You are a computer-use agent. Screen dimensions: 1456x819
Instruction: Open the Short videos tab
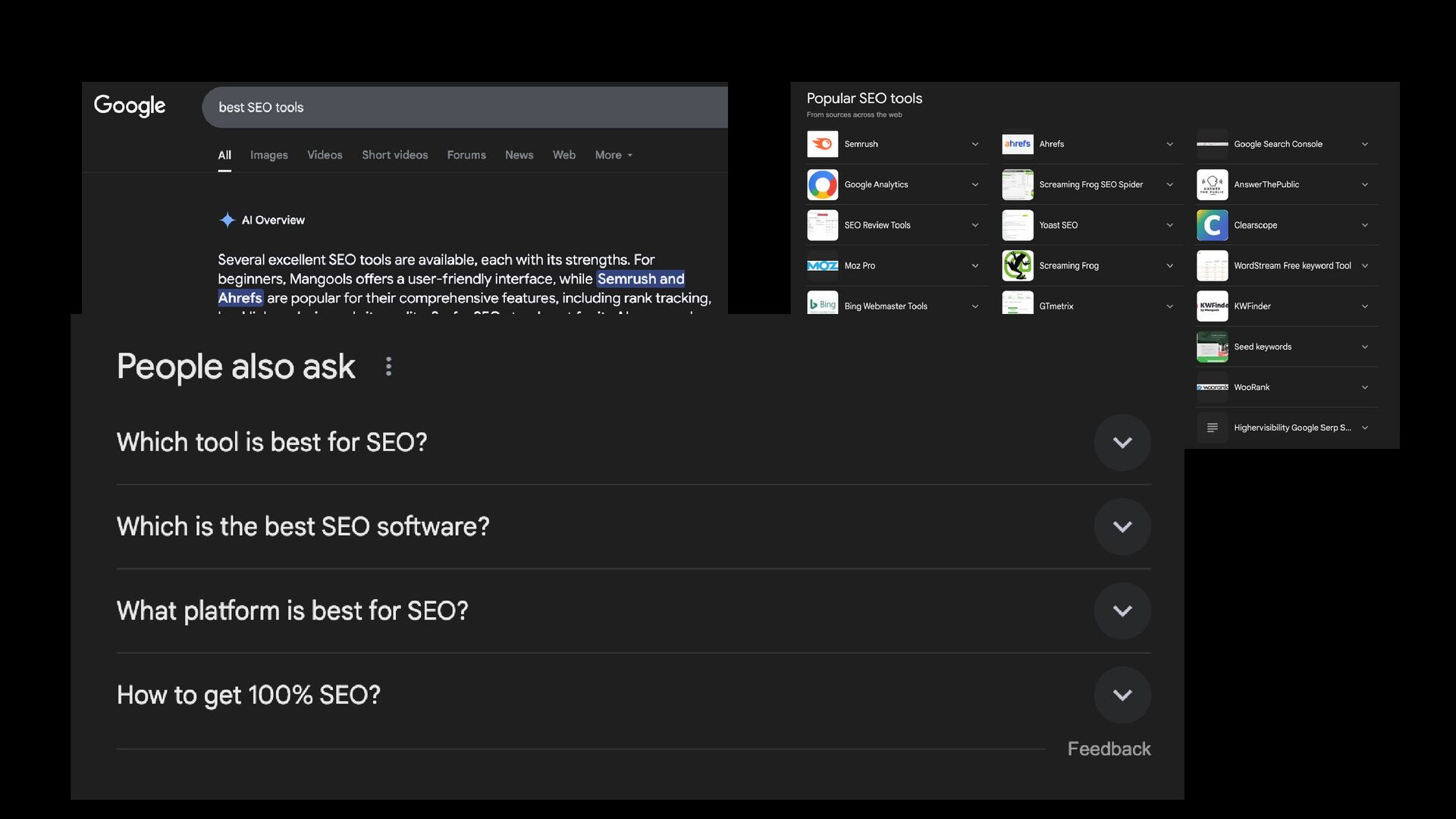(x=394, y=155)
